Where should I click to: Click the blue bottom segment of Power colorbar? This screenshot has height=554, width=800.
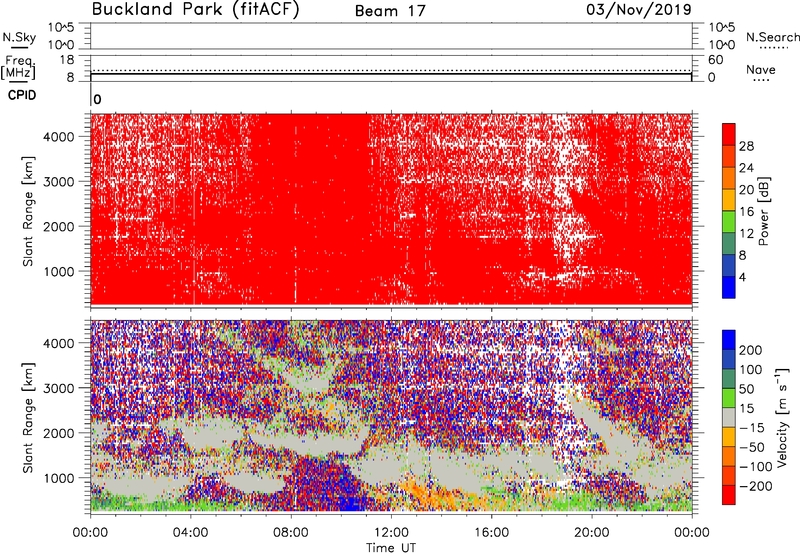(729, 287)
